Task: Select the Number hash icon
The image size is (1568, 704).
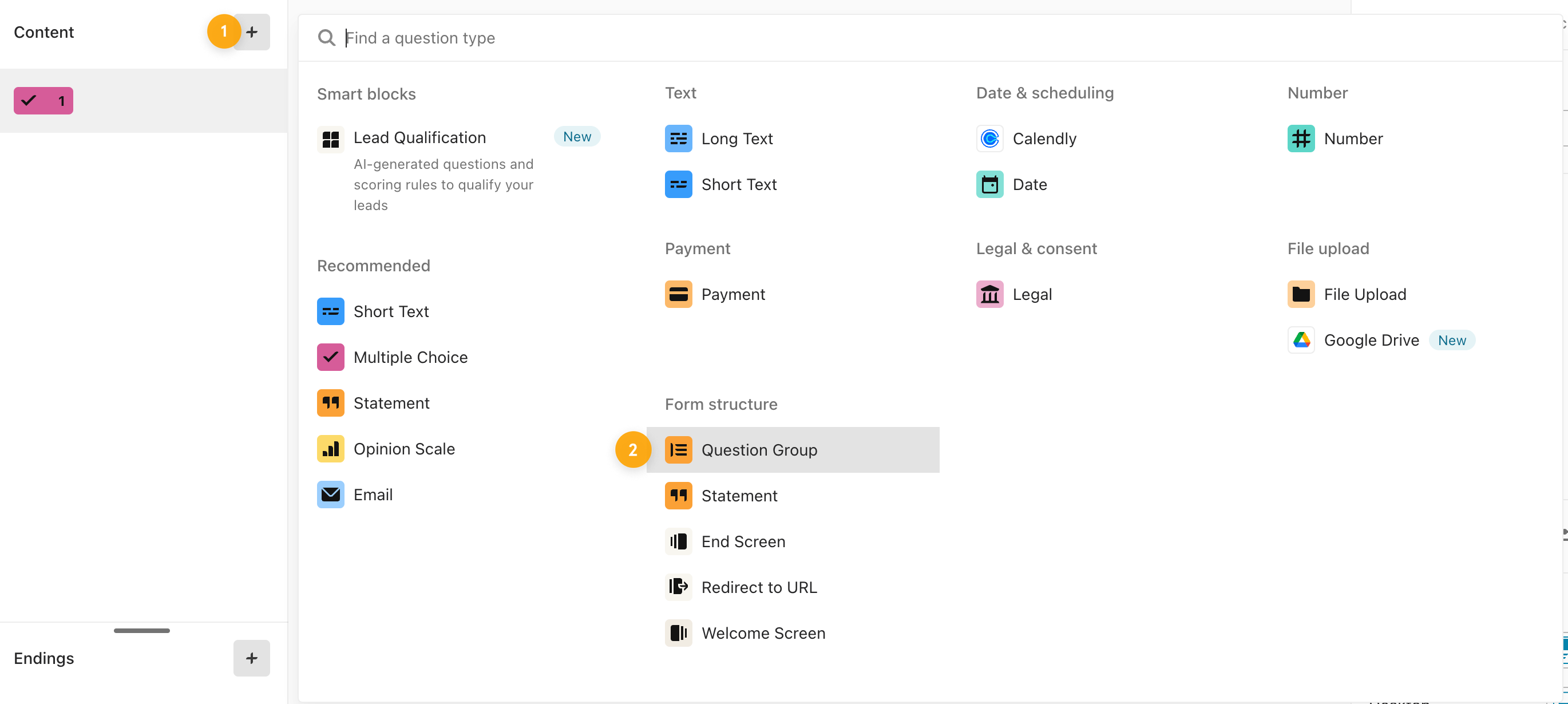Action: (x=1301, y=139)
